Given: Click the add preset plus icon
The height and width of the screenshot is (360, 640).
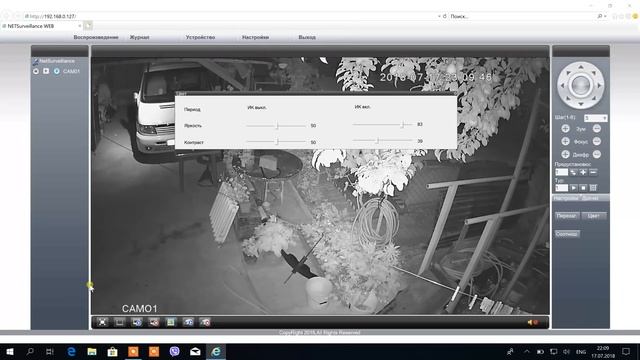Looking at the screenshot, I should click(x=583, y=172).
